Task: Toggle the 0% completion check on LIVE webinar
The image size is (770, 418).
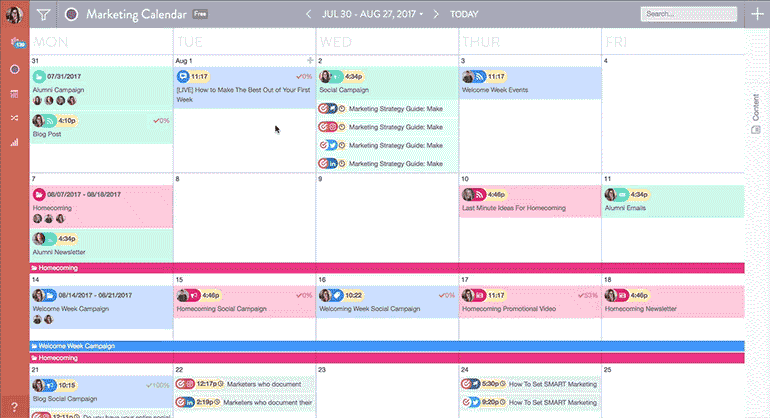Action: (304, 77)
